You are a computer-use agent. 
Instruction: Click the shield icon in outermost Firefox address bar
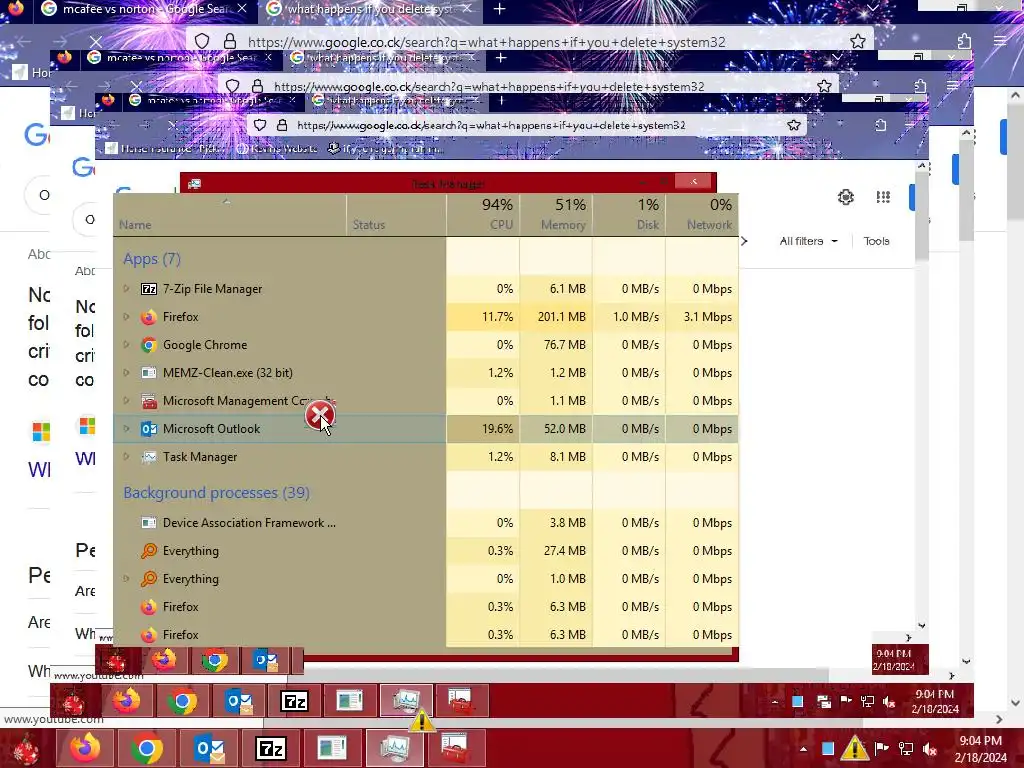pyautogui.click(x=202, y=42)
